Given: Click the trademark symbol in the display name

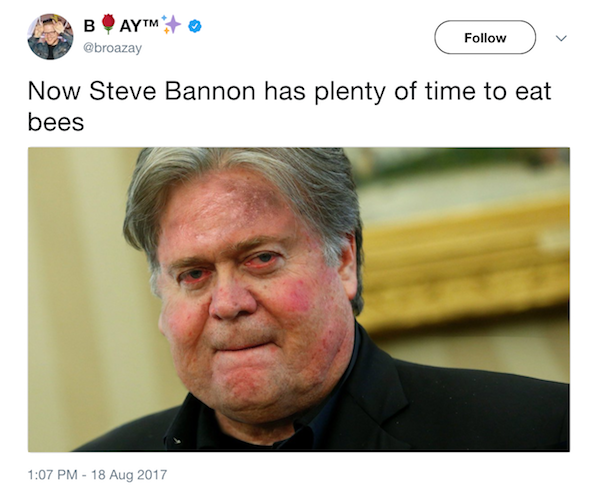Looking at the screenshot, I should tap(152, 22).
